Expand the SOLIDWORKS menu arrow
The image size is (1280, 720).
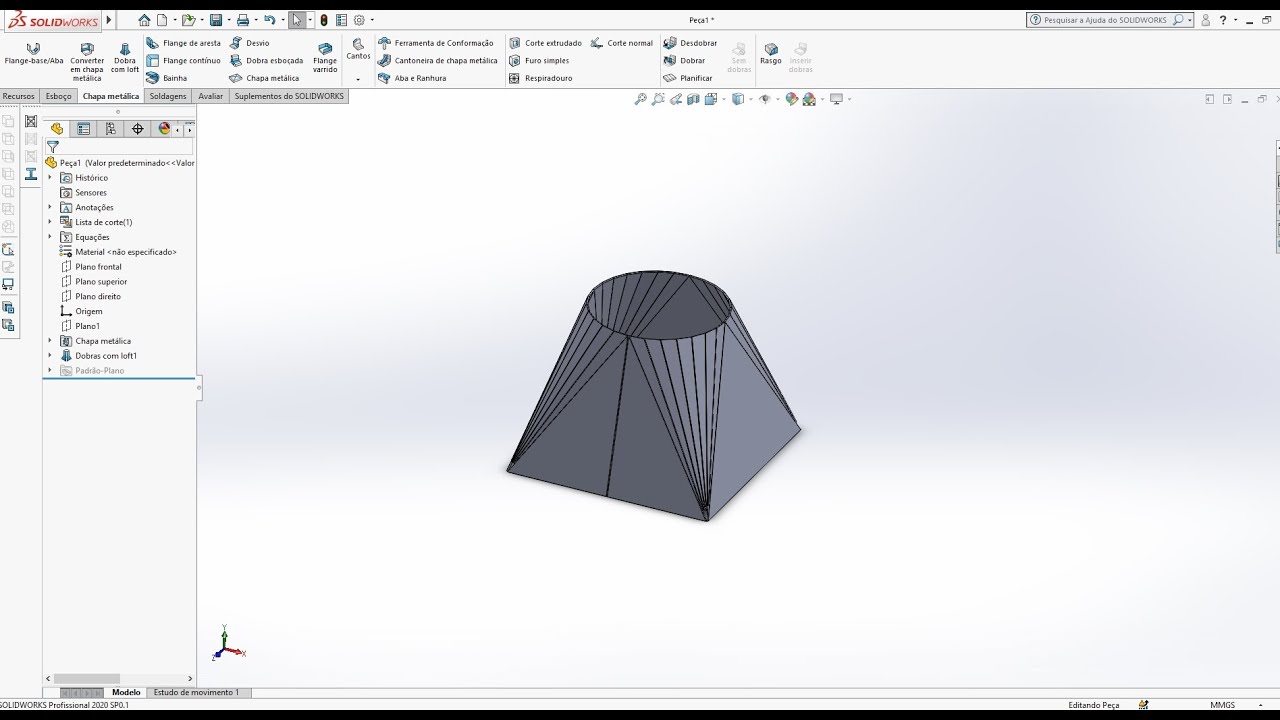coord(109,20)
